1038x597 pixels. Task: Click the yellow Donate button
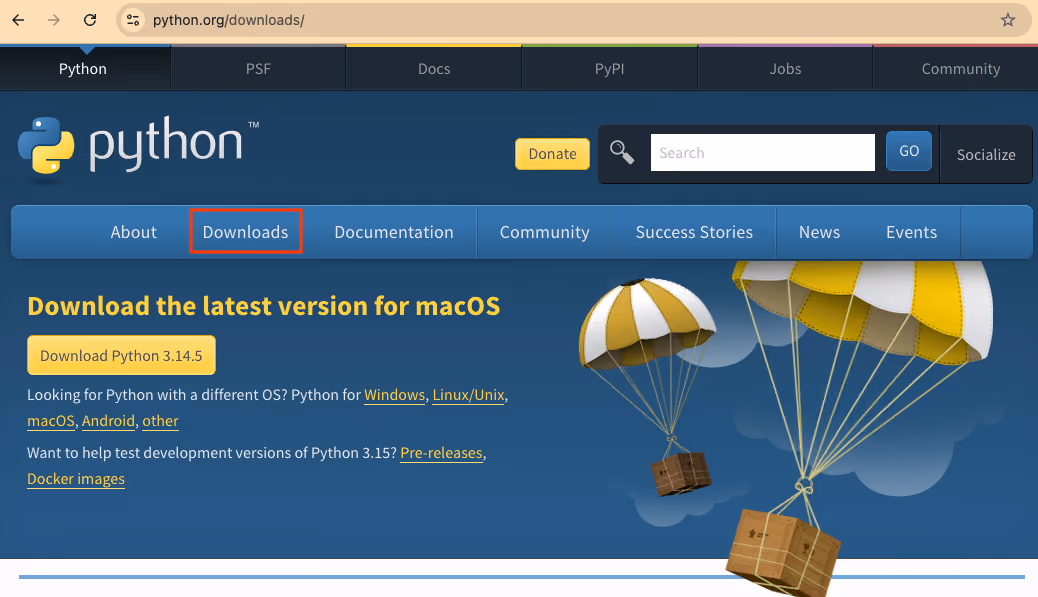click(x=552, y=154)
